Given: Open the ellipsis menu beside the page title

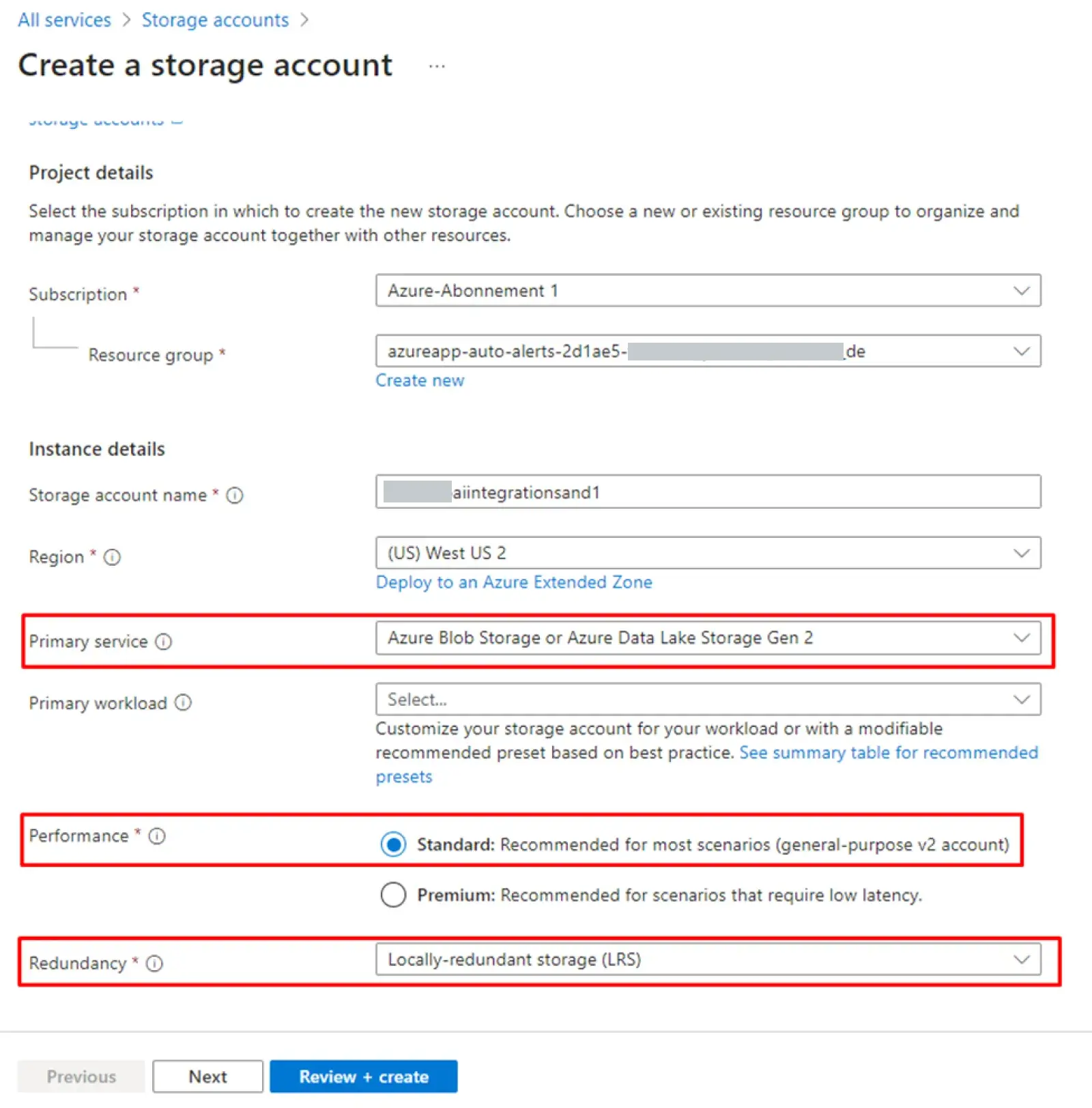Looking at the screenshot, I should 437,66.
